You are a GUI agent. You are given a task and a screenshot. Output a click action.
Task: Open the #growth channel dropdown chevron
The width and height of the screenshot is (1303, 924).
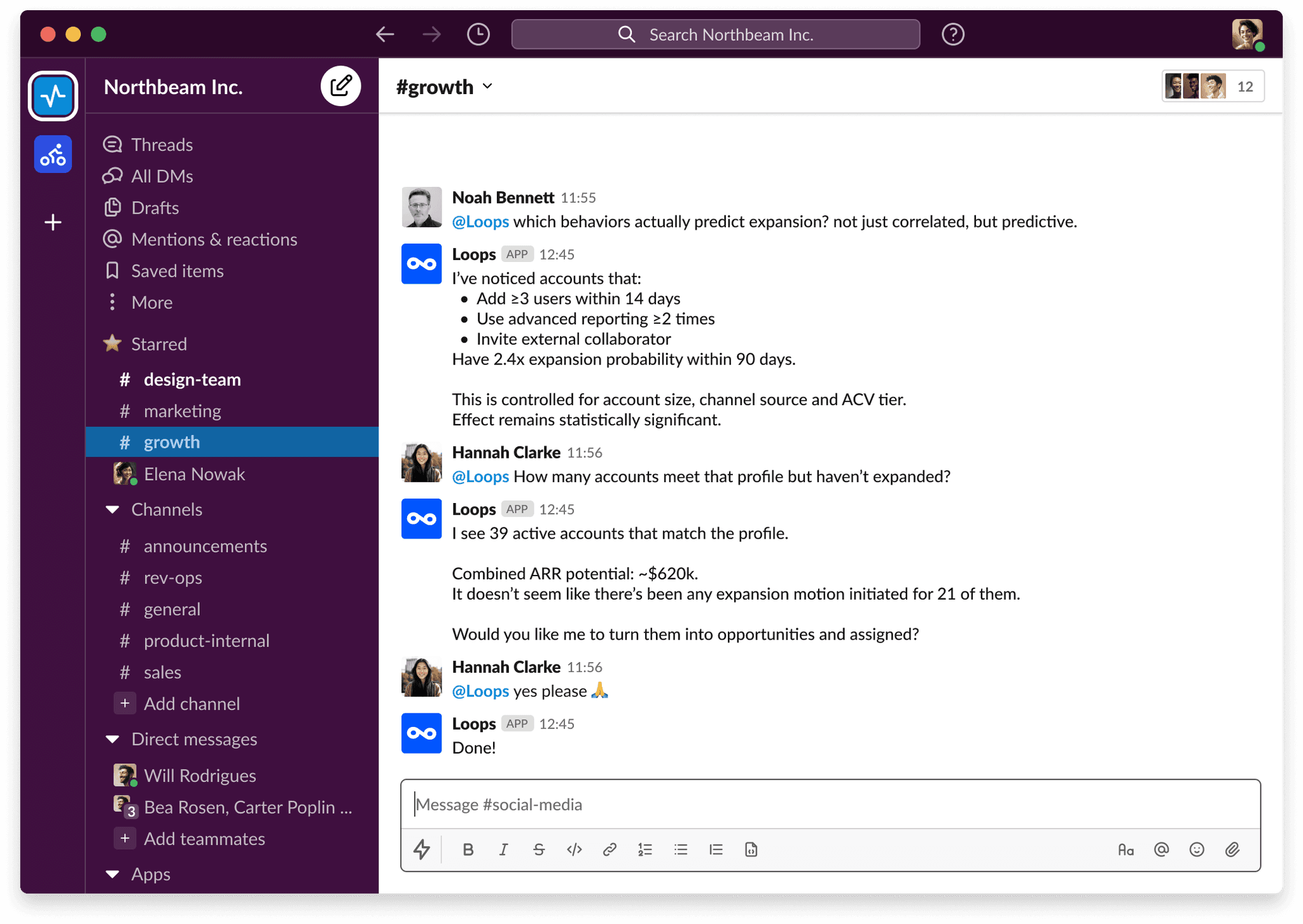tap(487, 86)
